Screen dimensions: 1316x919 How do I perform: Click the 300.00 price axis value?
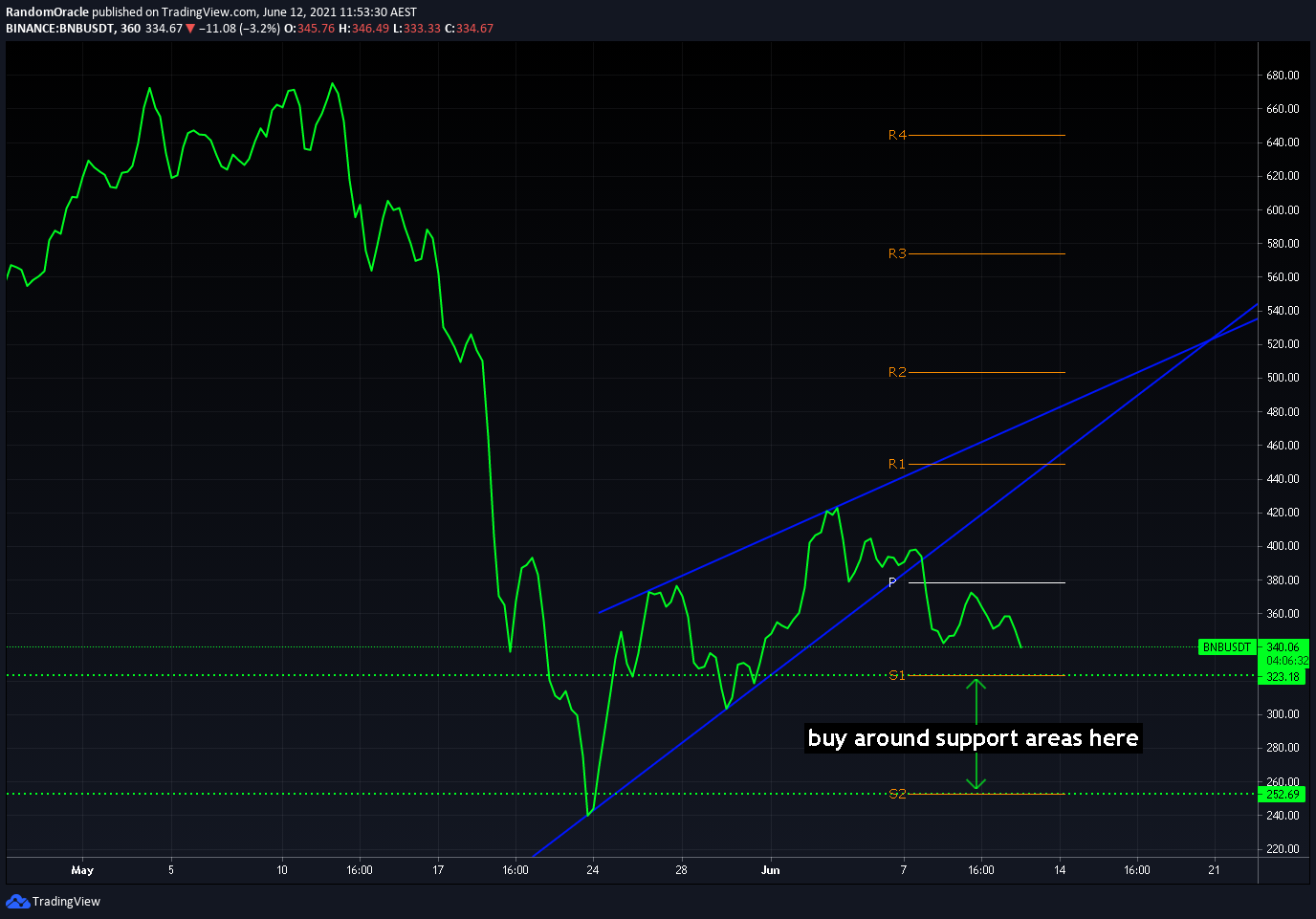tap(1283, 714)
